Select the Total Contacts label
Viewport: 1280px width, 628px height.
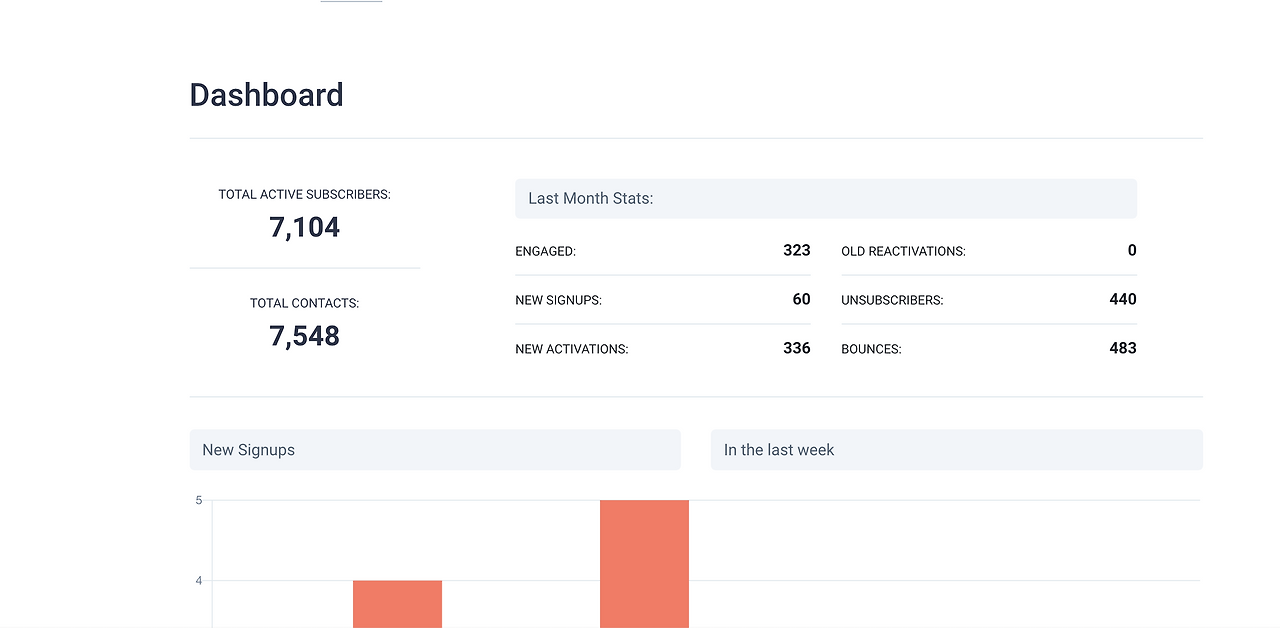click(x=304, y=303)
